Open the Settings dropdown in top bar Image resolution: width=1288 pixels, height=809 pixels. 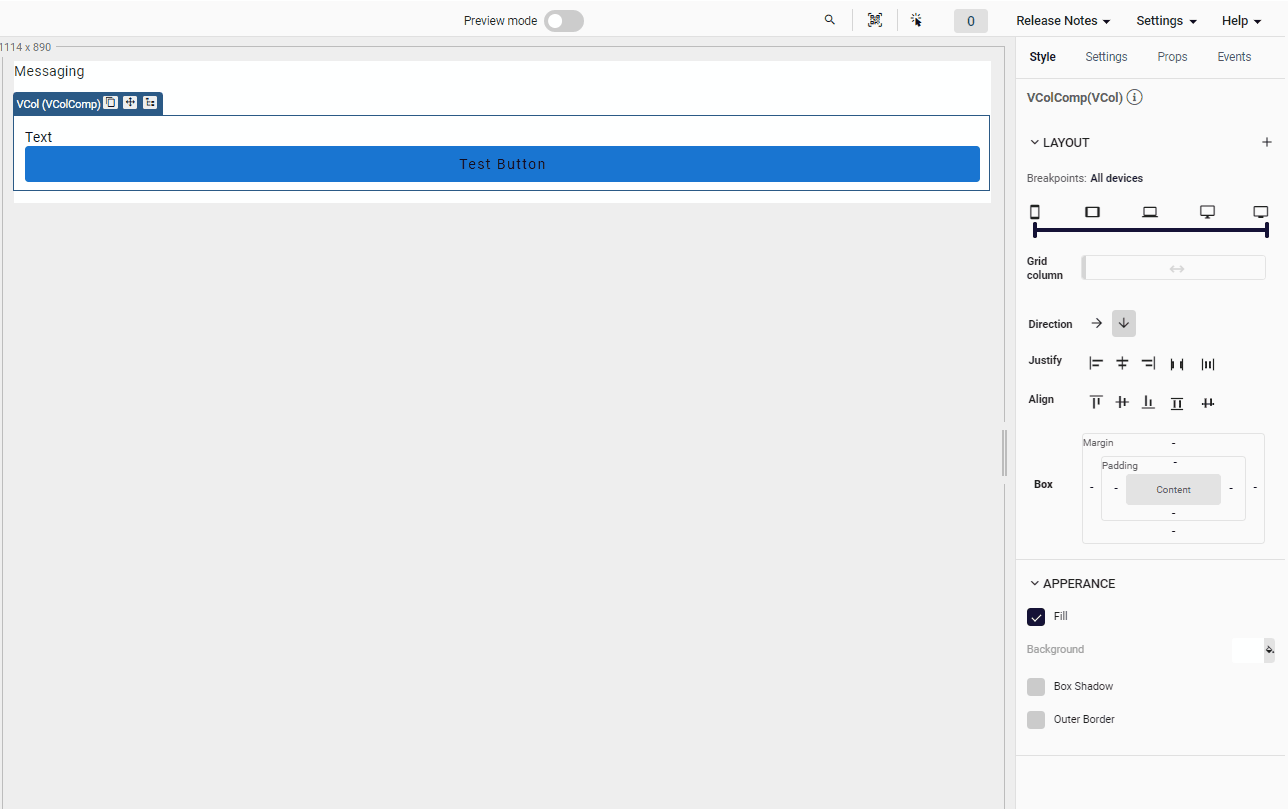tap(1166, 21)
